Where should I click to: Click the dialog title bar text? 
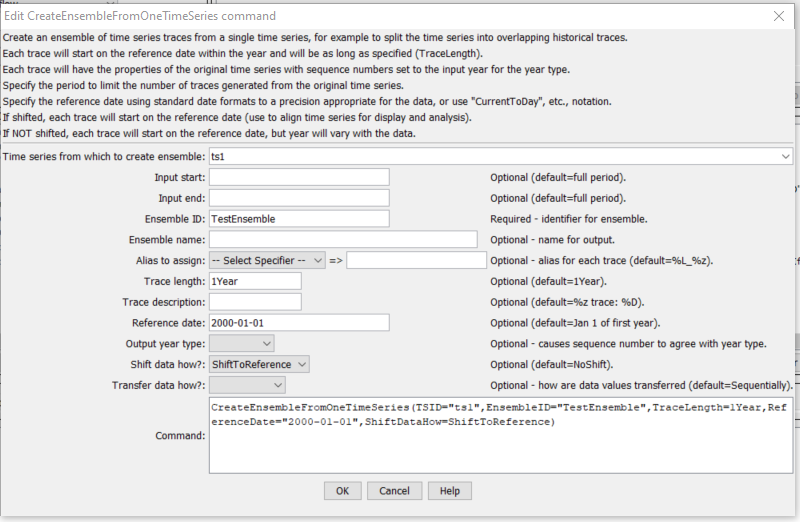(140, 16)
